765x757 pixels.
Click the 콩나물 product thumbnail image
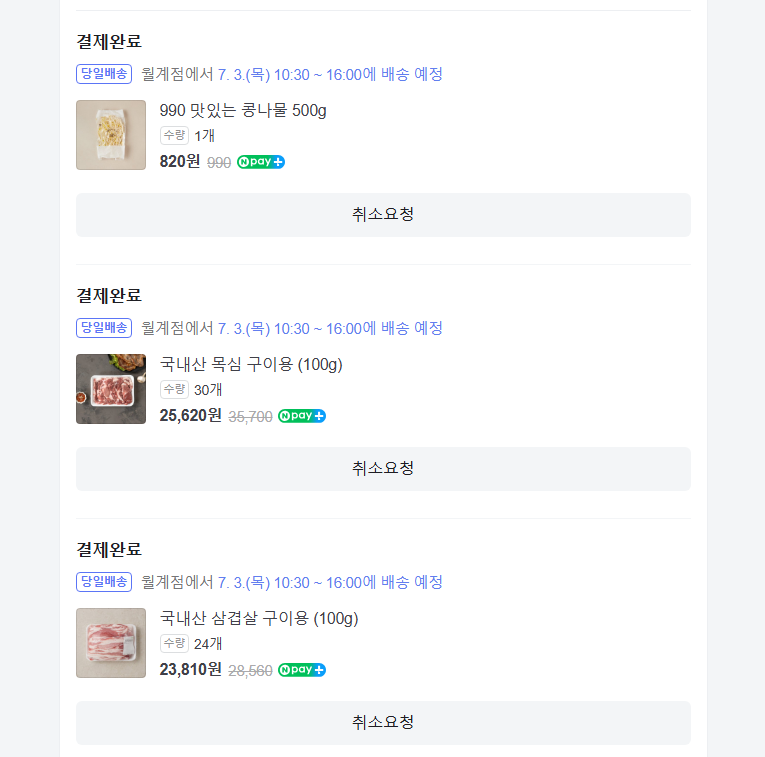click(x=111, y=135)
